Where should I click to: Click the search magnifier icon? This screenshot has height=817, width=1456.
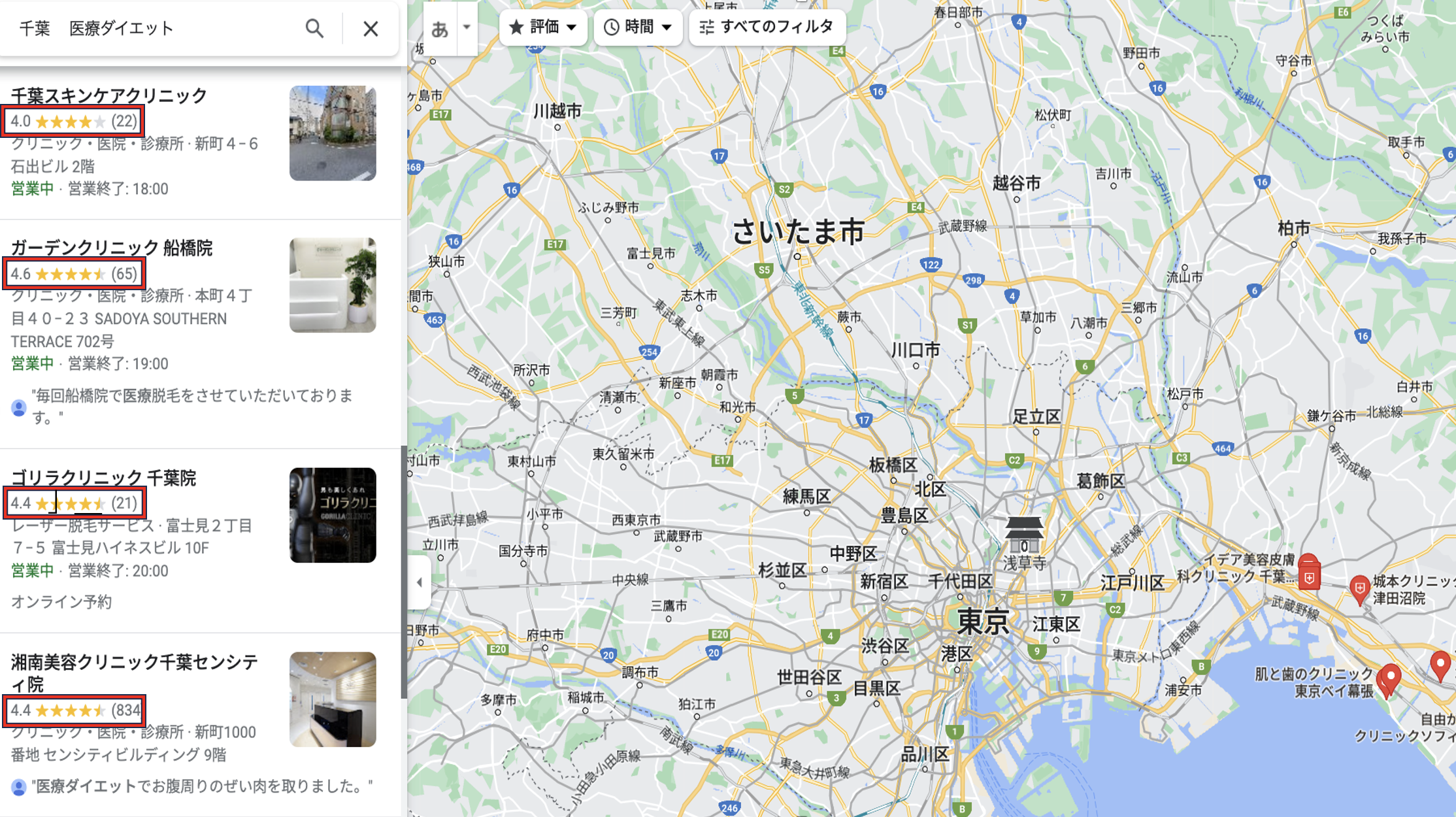point(314,28)
